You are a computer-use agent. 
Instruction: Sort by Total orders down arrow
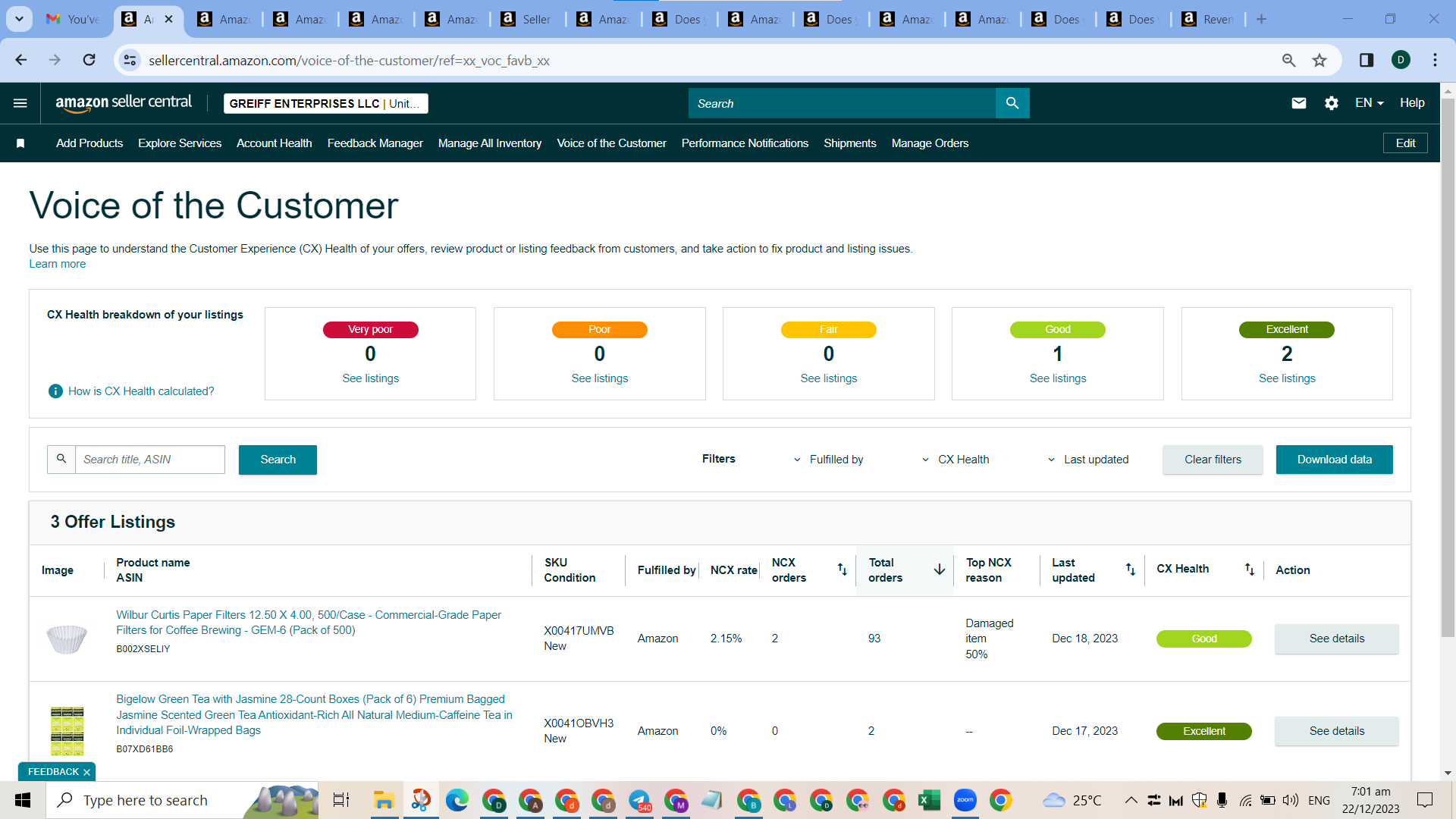[939, 570]
